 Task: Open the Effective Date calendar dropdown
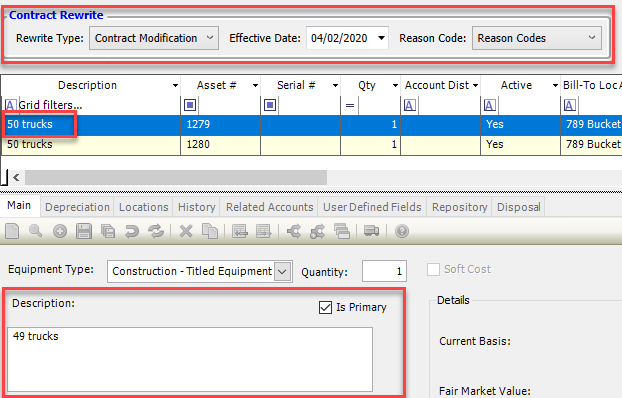point(381,38)
